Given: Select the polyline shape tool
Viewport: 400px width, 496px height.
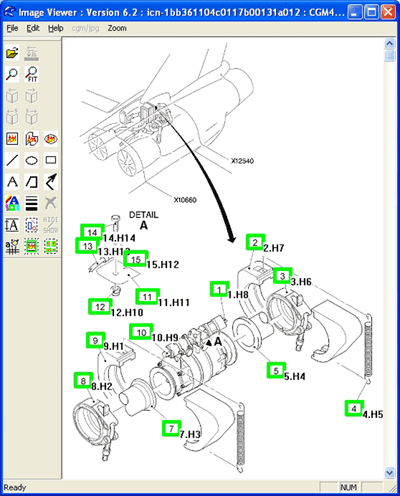Looking at the screenshot, I should 32,182.
